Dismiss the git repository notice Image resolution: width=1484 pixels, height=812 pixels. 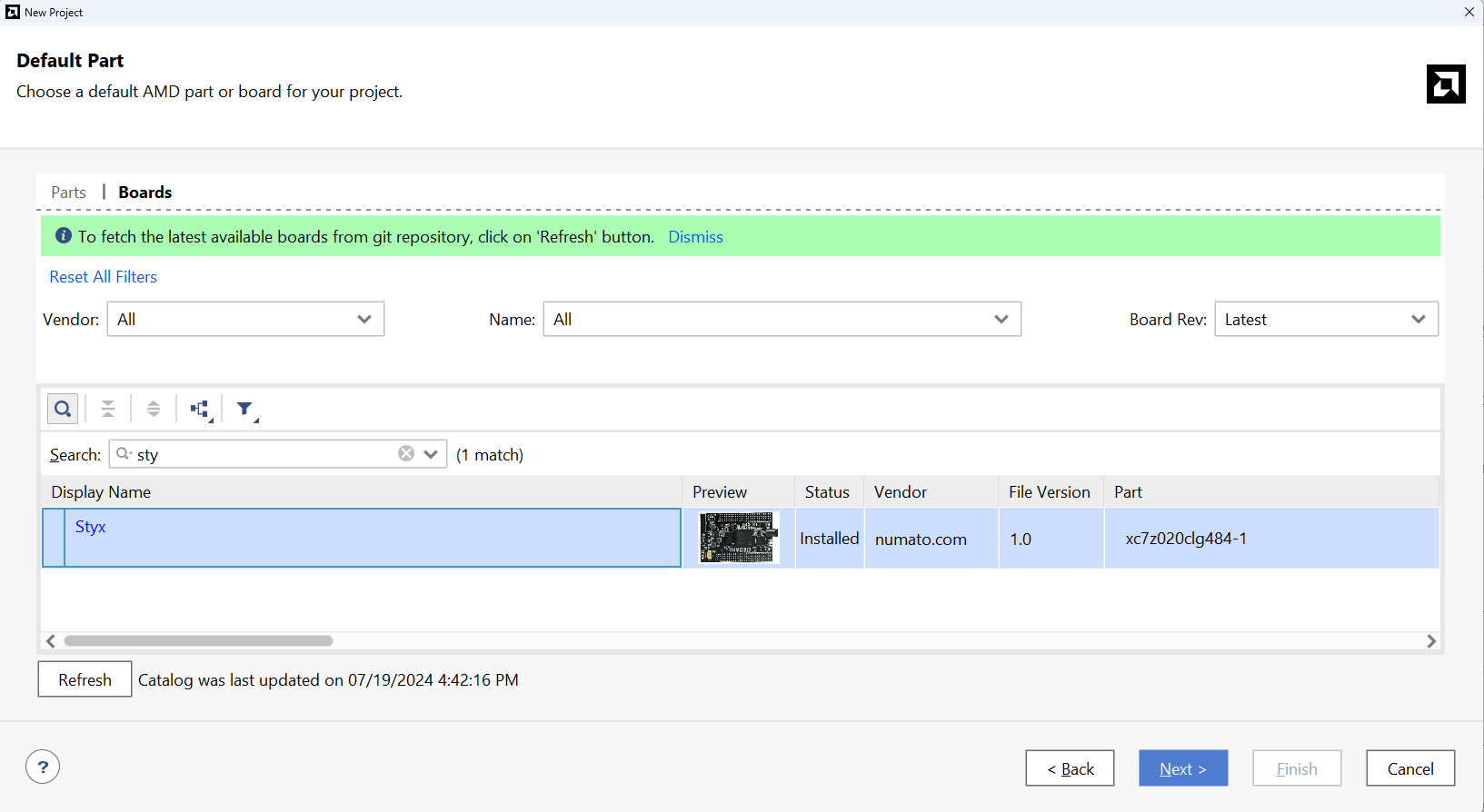coord(695,237)
